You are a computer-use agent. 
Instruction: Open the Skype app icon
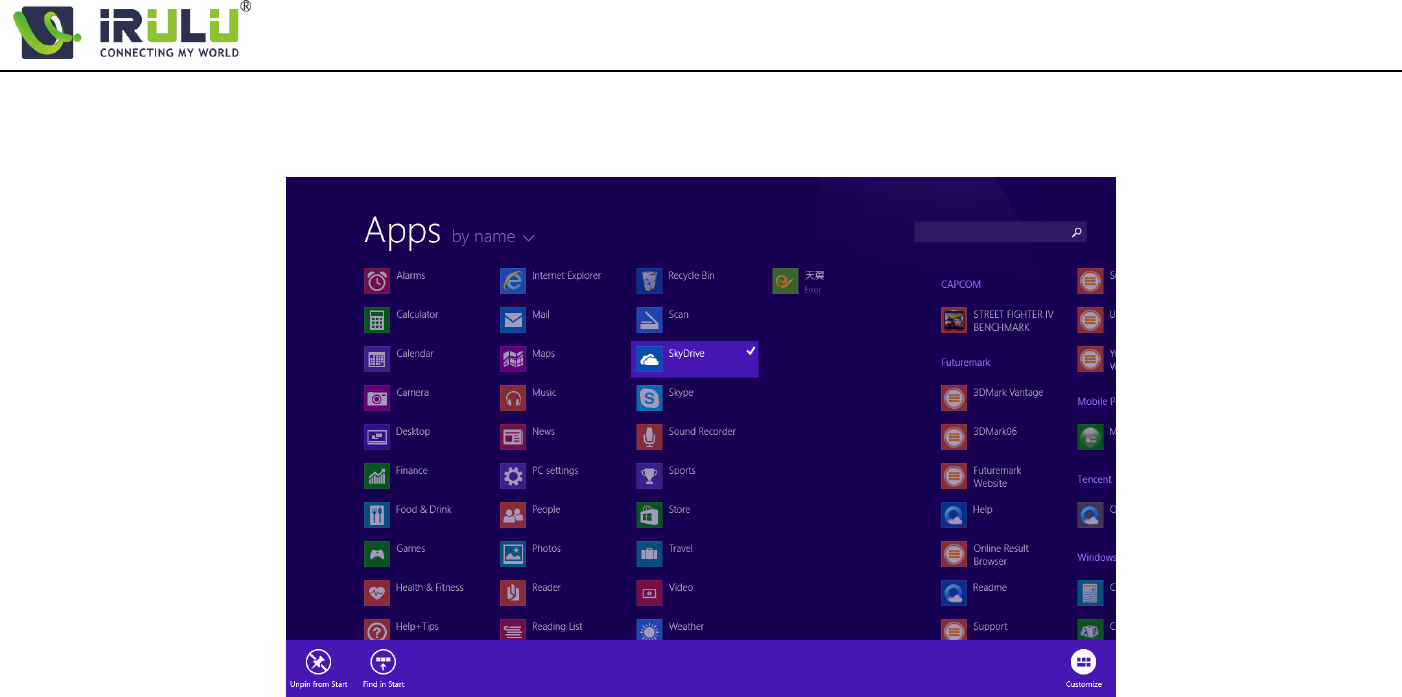(649, 398)
